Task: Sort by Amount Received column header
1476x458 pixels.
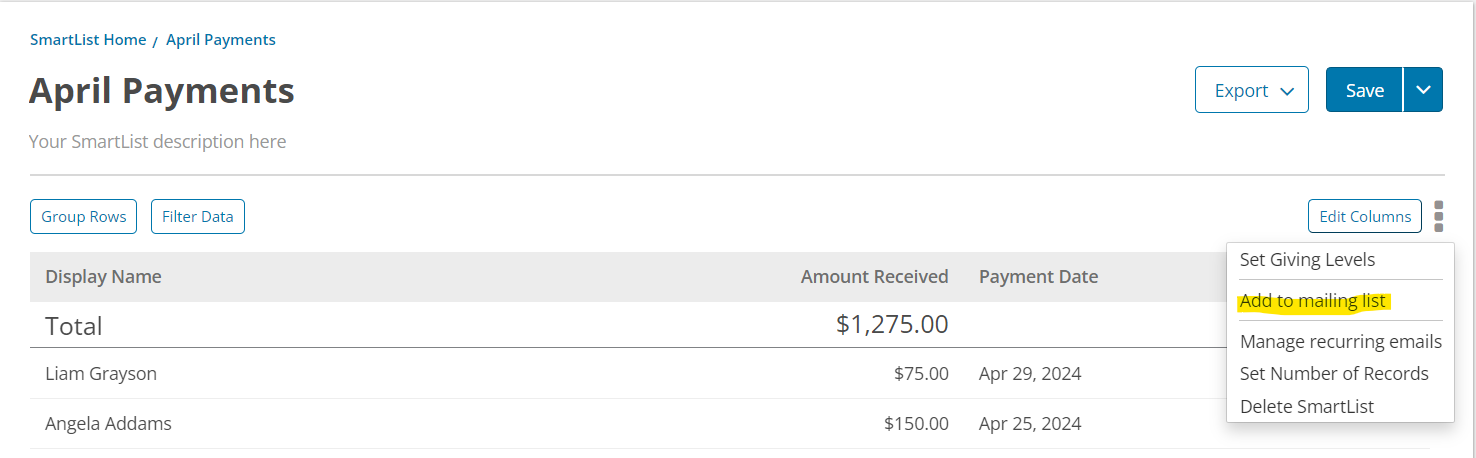Action: (874, 277)
